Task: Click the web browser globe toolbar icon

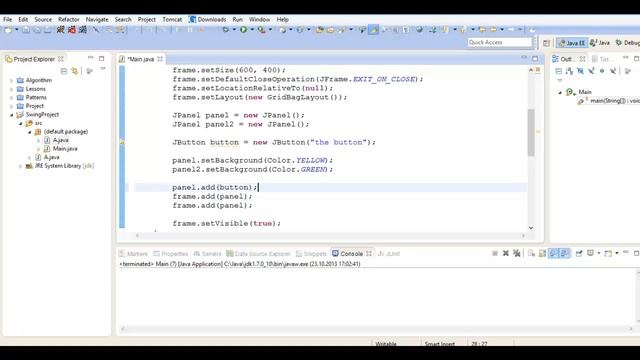Action: coord(419,29)
